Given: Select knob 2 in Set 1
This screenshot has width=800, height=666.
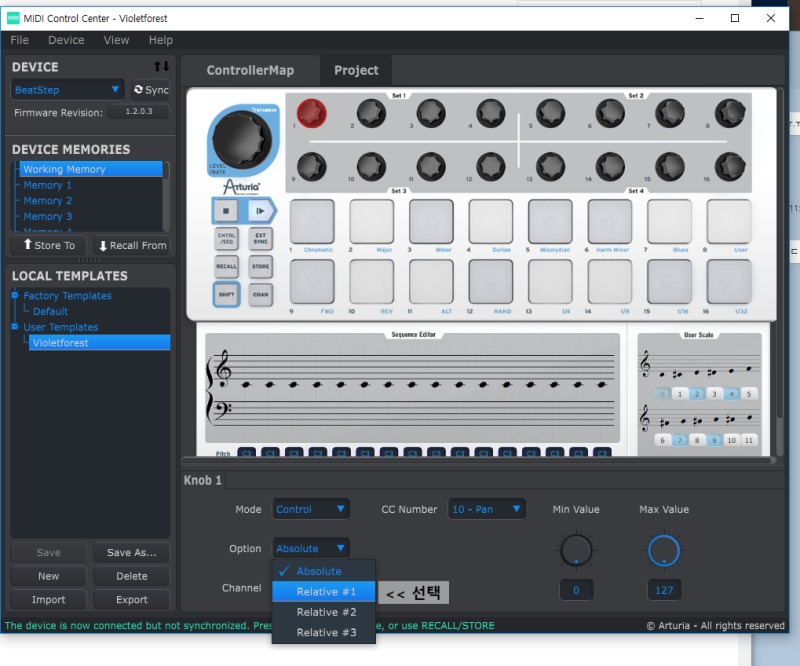Looking at the screenshot, I should click(x=371, y=113).
